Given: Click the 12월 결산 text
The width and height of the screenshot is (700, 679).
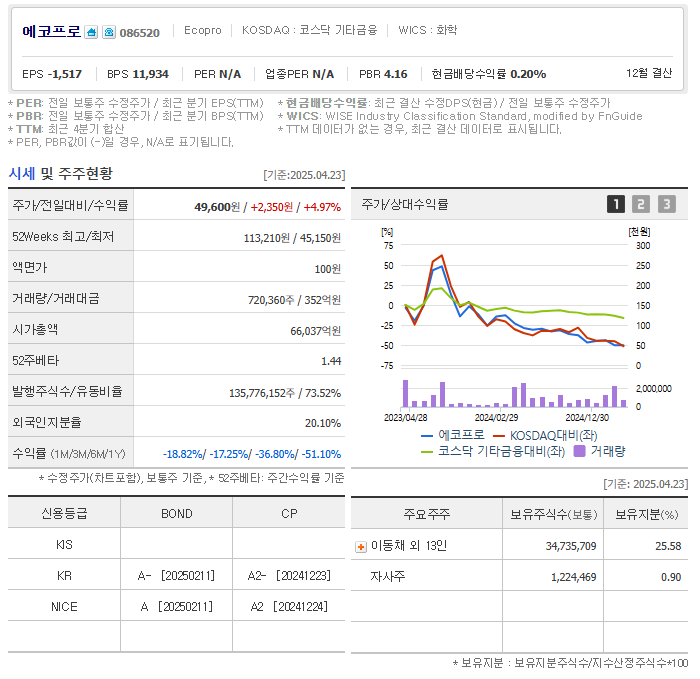Looking at the screenshot, I should point(649,73).
